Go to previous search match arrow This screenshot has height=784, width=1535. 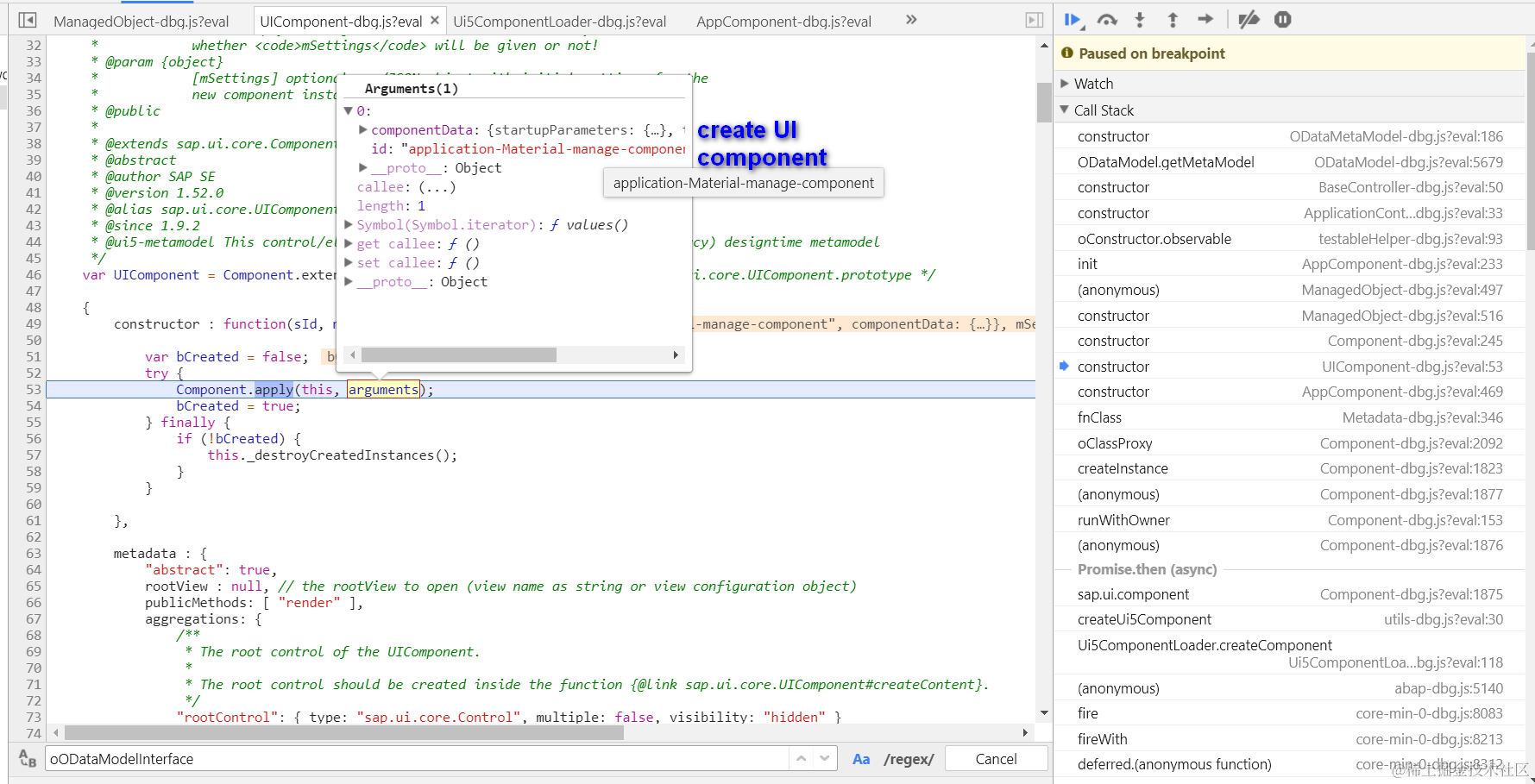[x=802, y=759]
